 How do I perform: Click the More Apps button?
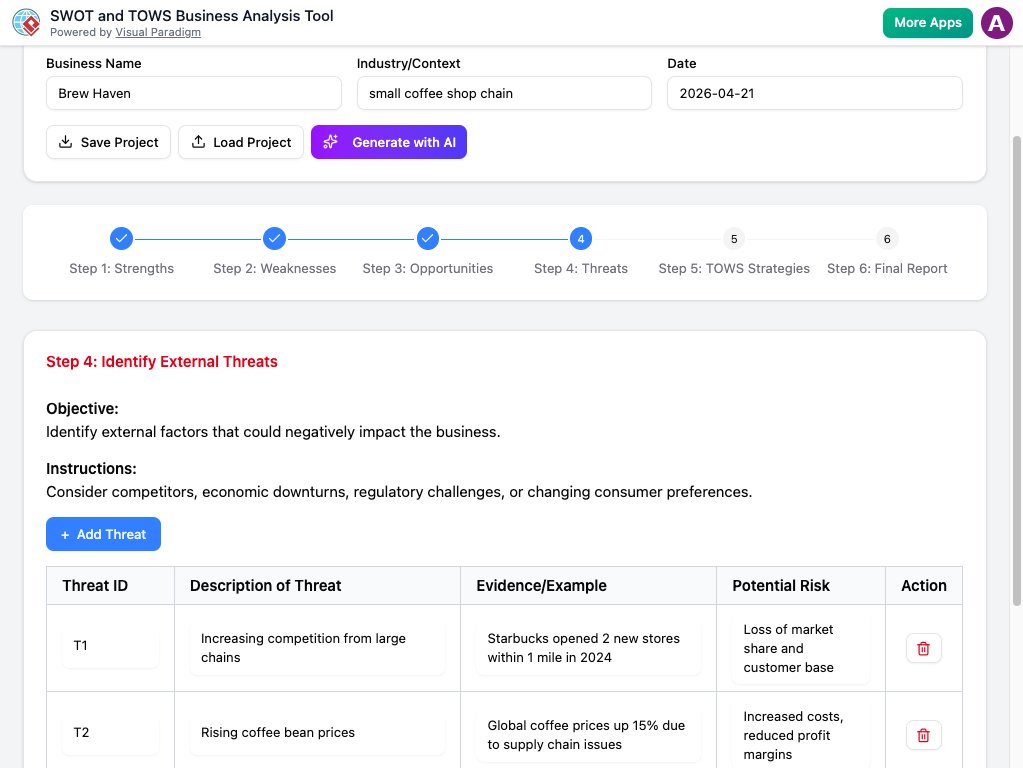[x=927, y=21]
